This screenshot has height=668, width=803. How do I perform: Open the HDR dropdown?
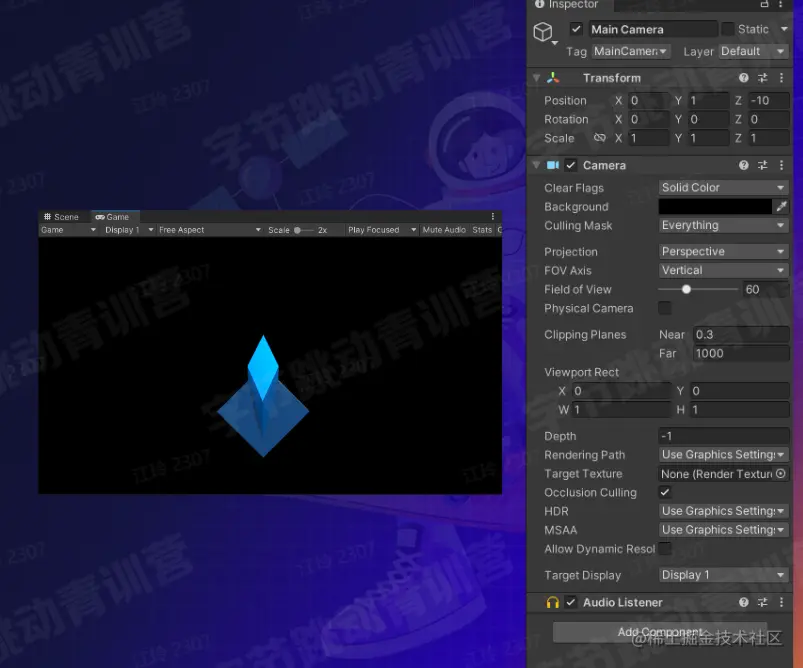point(723,511)
